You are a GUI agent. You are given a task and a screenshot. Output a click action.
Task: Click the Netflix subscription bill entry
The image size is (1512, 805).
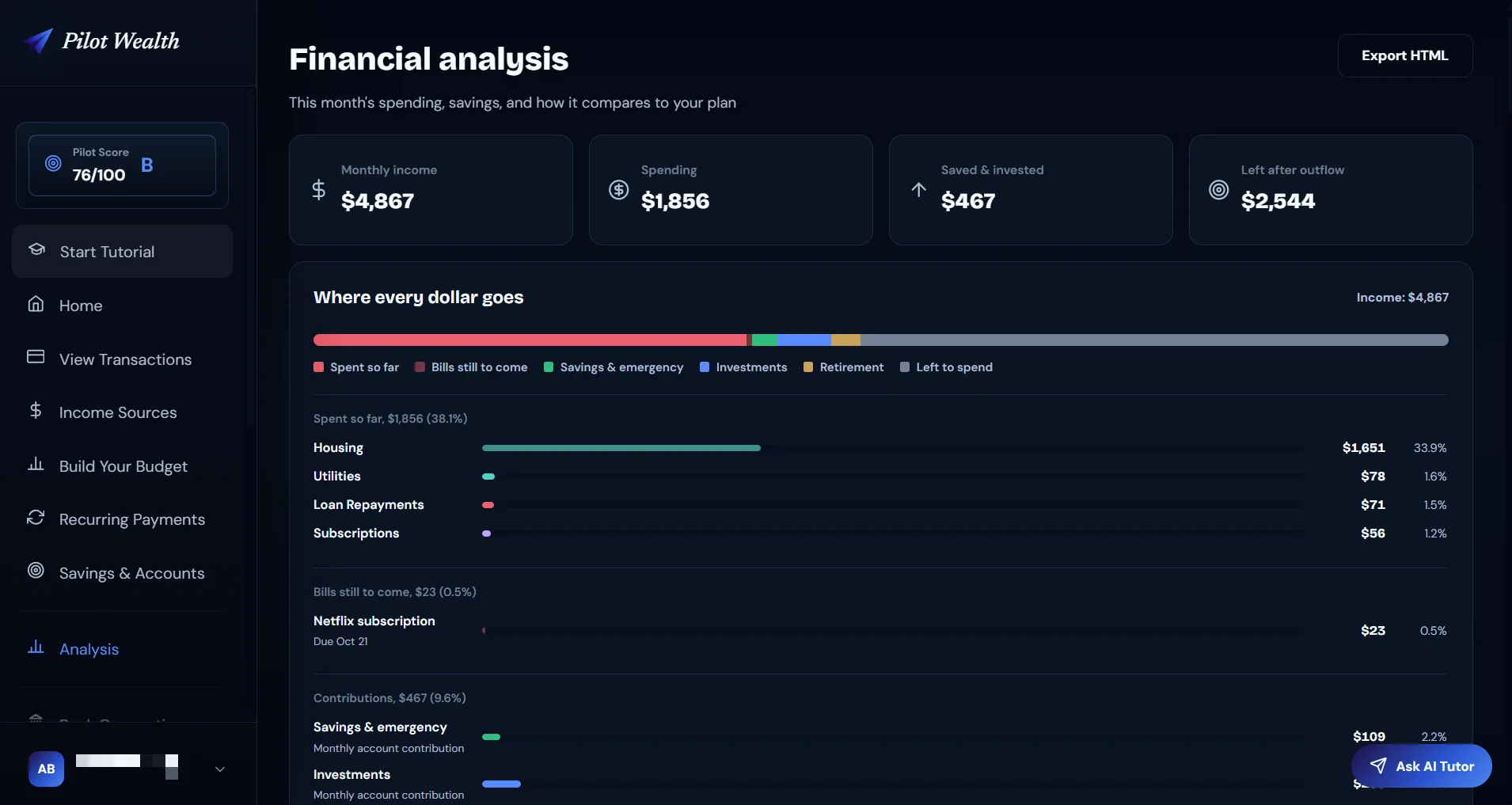pyautogui.click(x=374, y=621)
